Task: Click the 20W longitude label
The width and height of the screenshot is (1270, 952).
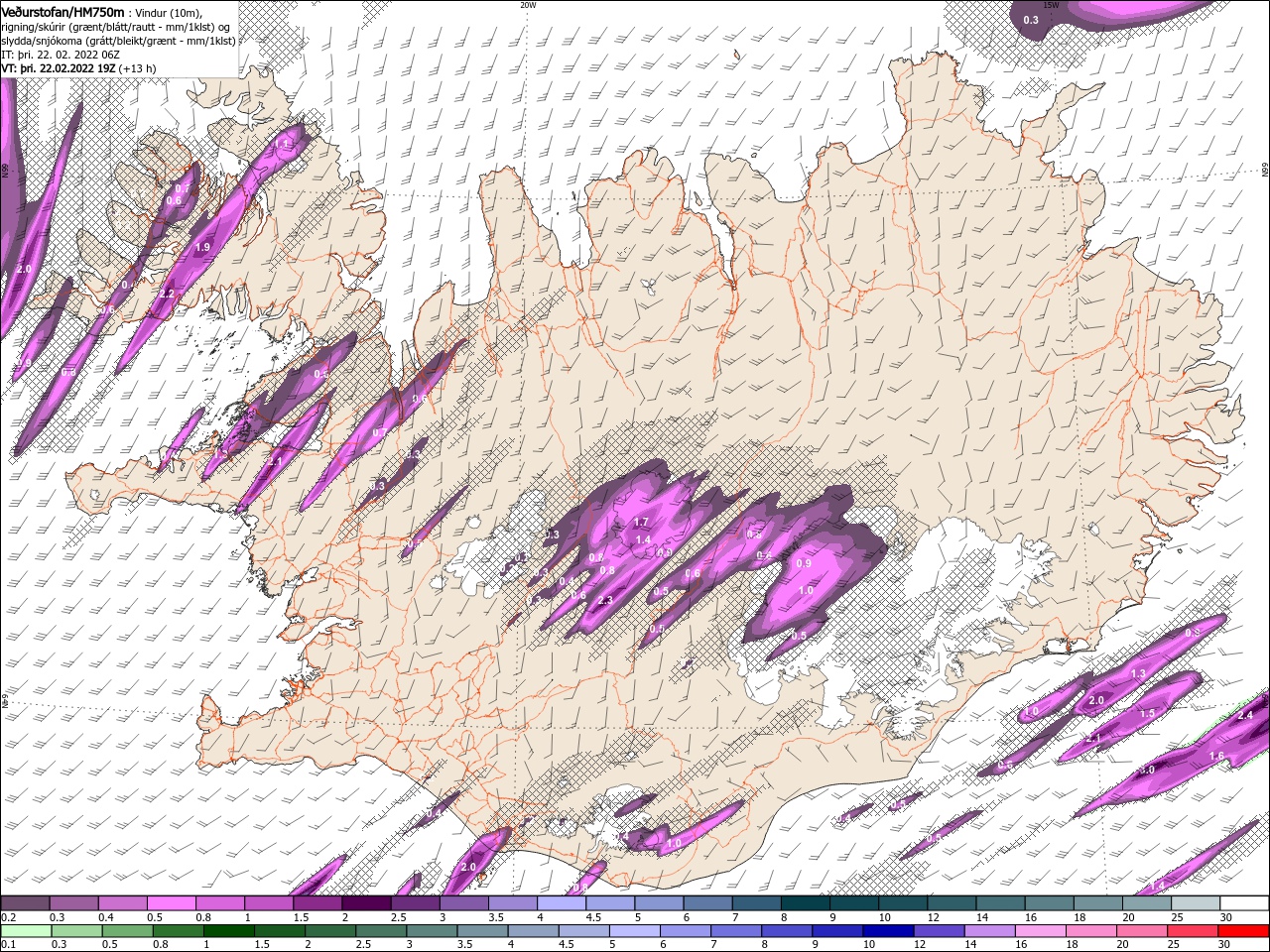Action: click(528, 5)
